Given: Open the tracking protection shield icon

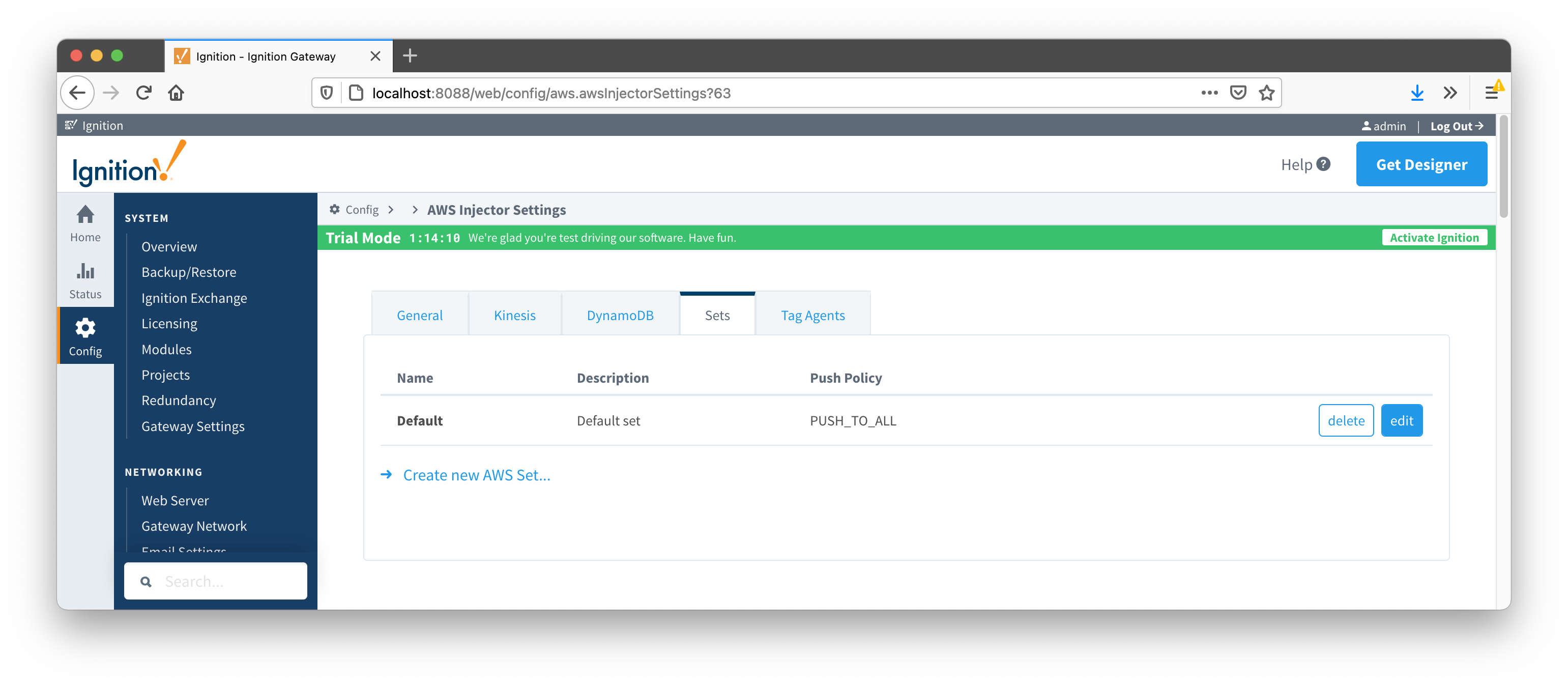Looking at the screenshot, I should point(327,93).
